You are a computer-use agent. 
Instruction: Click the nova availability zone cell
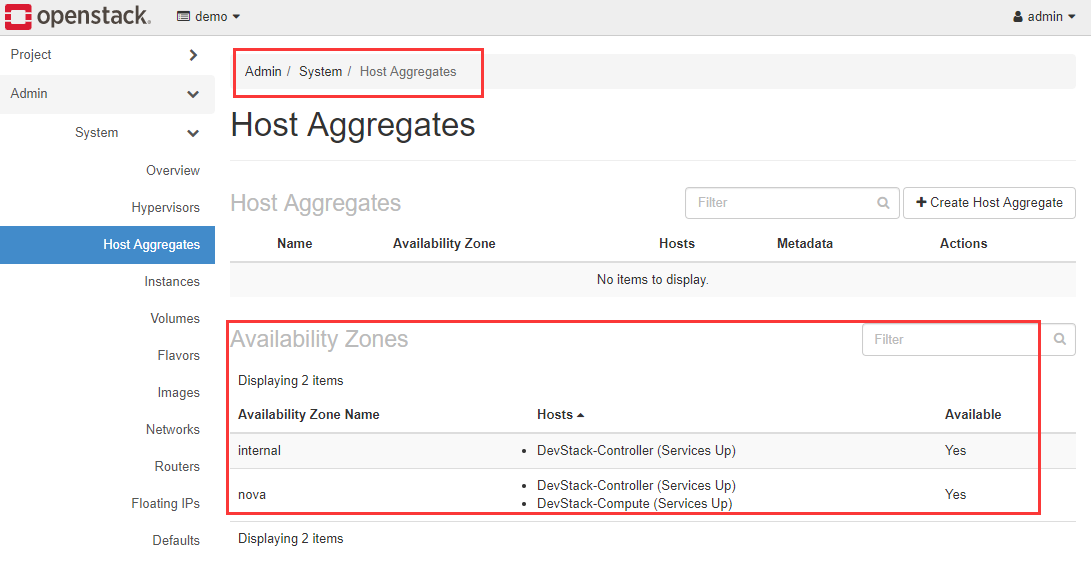pyautogui.click(x=252, y=495)
